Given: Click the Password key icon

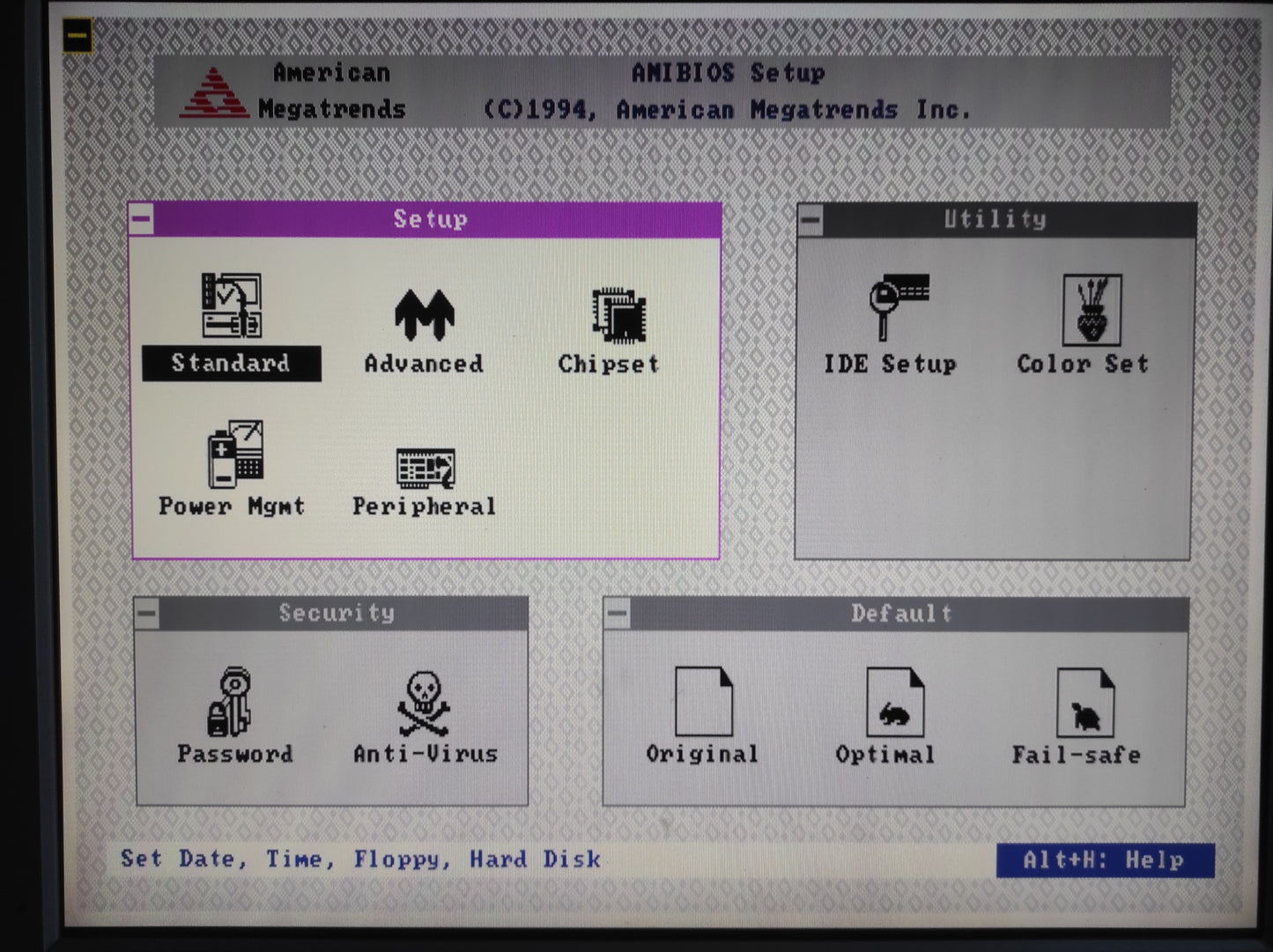Looking at the screenshot, I should click(232, 702).
